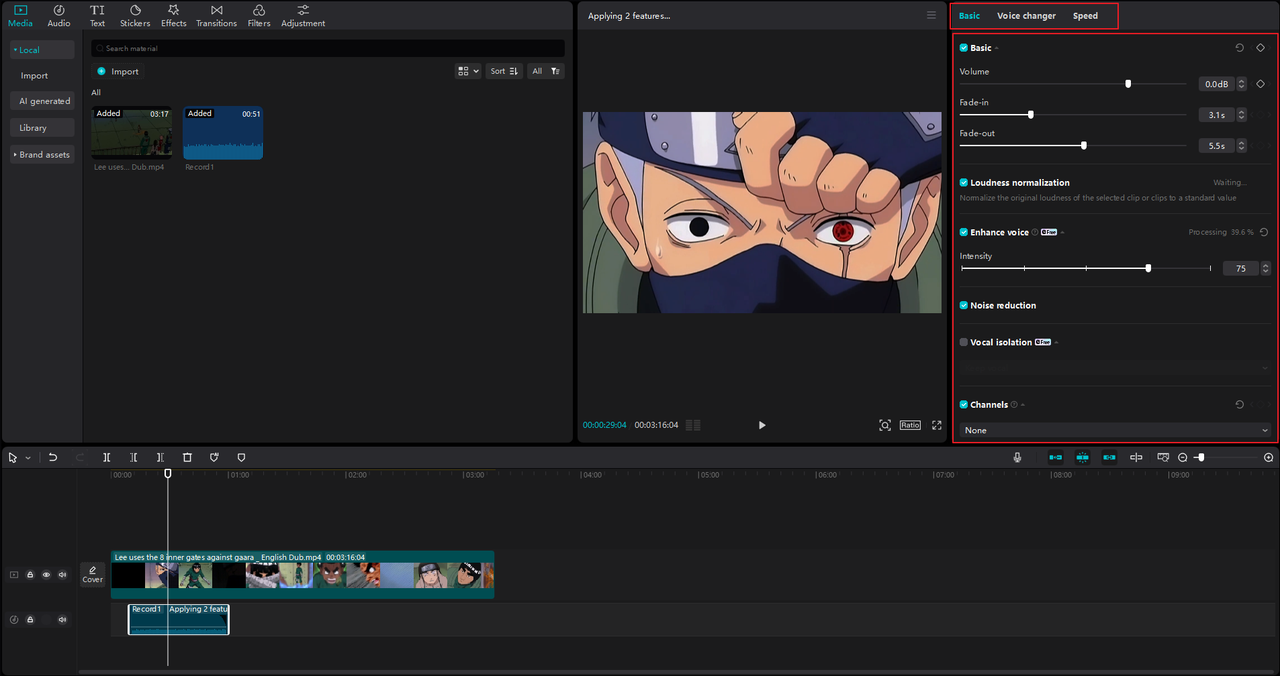Click the Ratio button
Screen dimensions: 1280x676
click(910, 425)
